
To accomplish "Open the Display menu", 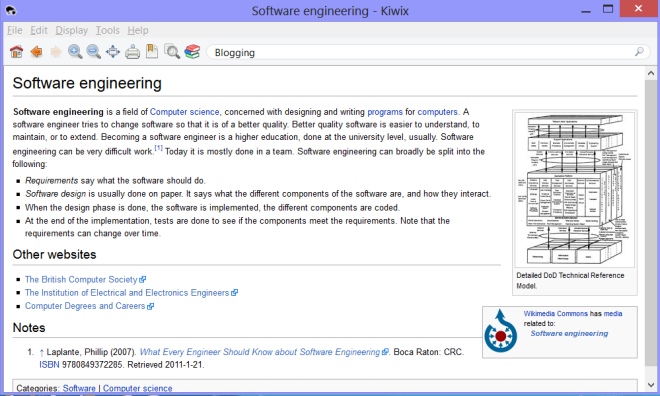I will [x=72, y=30].
